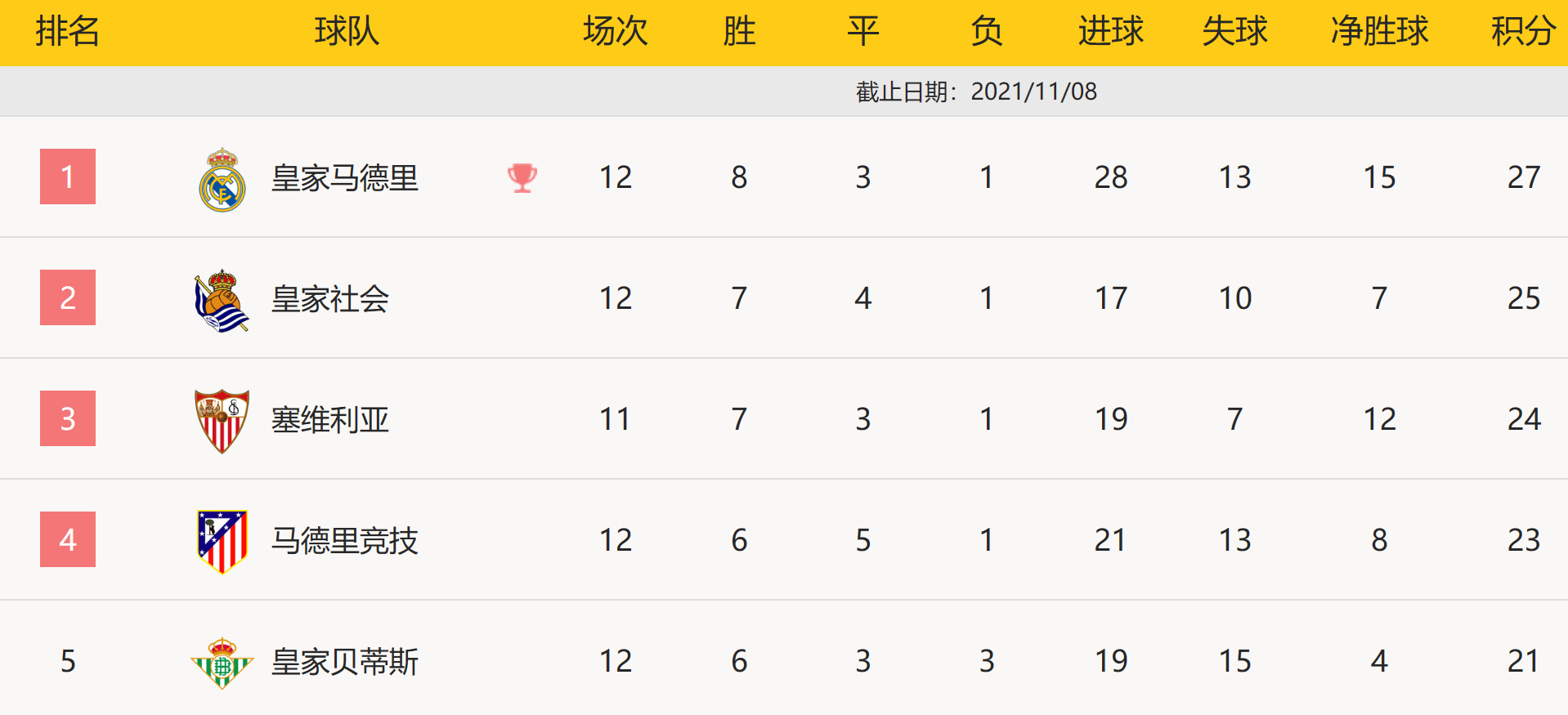Select the 净胜球 column header
The width and height of the screenshot is (1568, 715).
(x=1379, y=32)
